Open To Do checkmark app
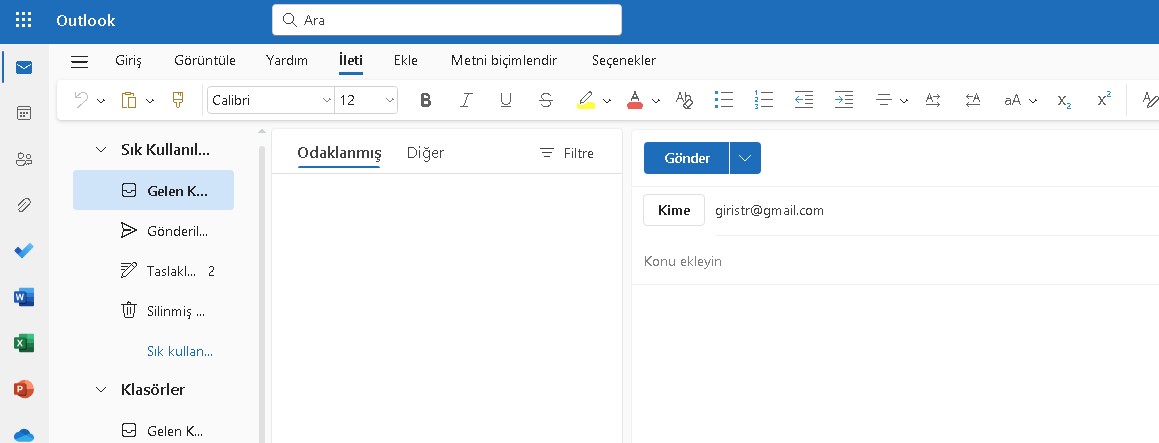The image size is (1159, 443). point(24,251)
